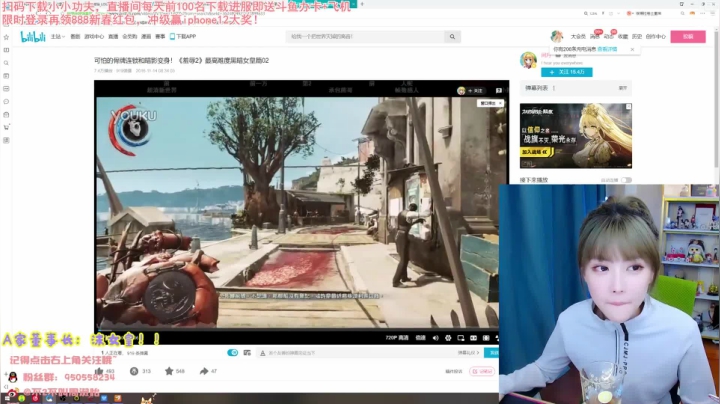Open danmaku settings icon next to switch
The width and height of the screenshot is (720, 404).
tap(247, 353)
